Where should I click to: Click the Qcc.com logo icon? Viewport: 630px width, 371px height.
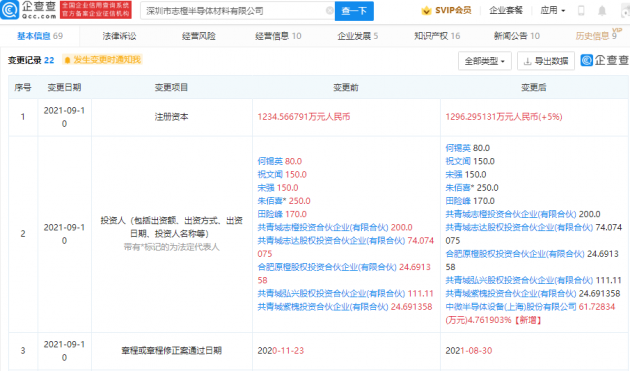click(x=10, y=10)
